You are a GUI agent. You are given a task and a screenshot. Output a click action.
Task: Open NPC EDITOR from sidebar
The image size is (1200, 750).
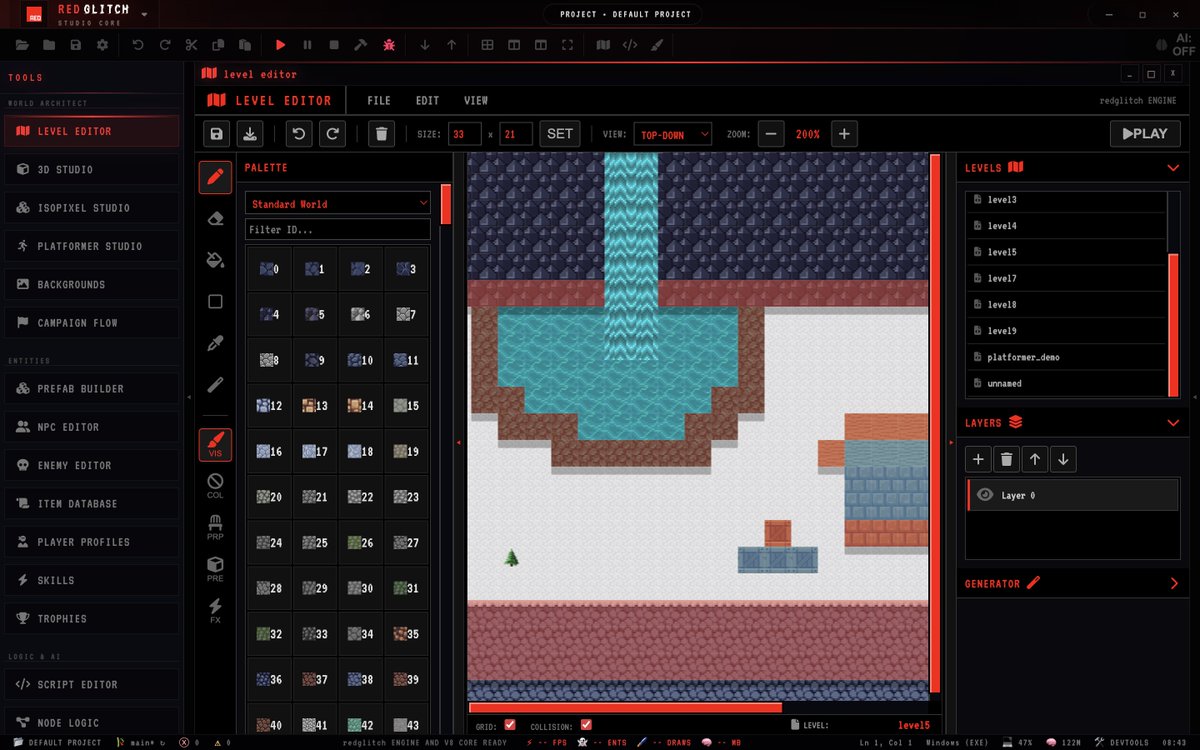pos(92,427)
